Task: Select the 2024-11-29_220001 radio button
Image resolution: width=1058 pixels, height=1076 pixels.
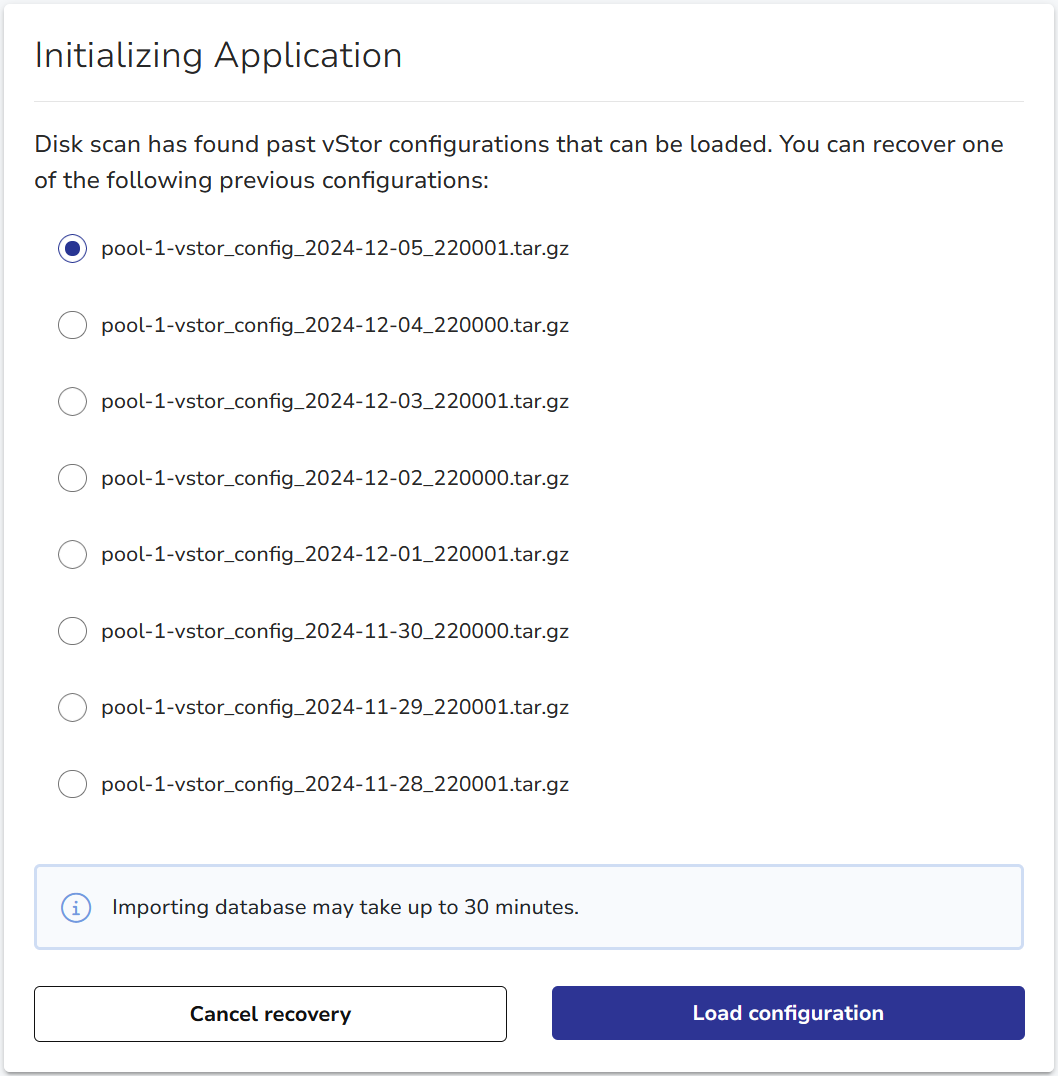Action: click(x=72, y=707)
